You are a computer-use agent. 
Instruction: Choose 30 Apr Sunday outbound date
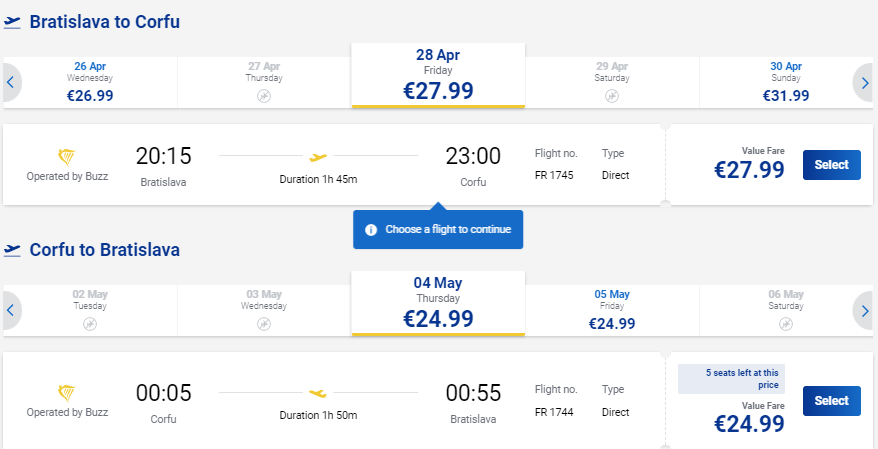[786, 82]
